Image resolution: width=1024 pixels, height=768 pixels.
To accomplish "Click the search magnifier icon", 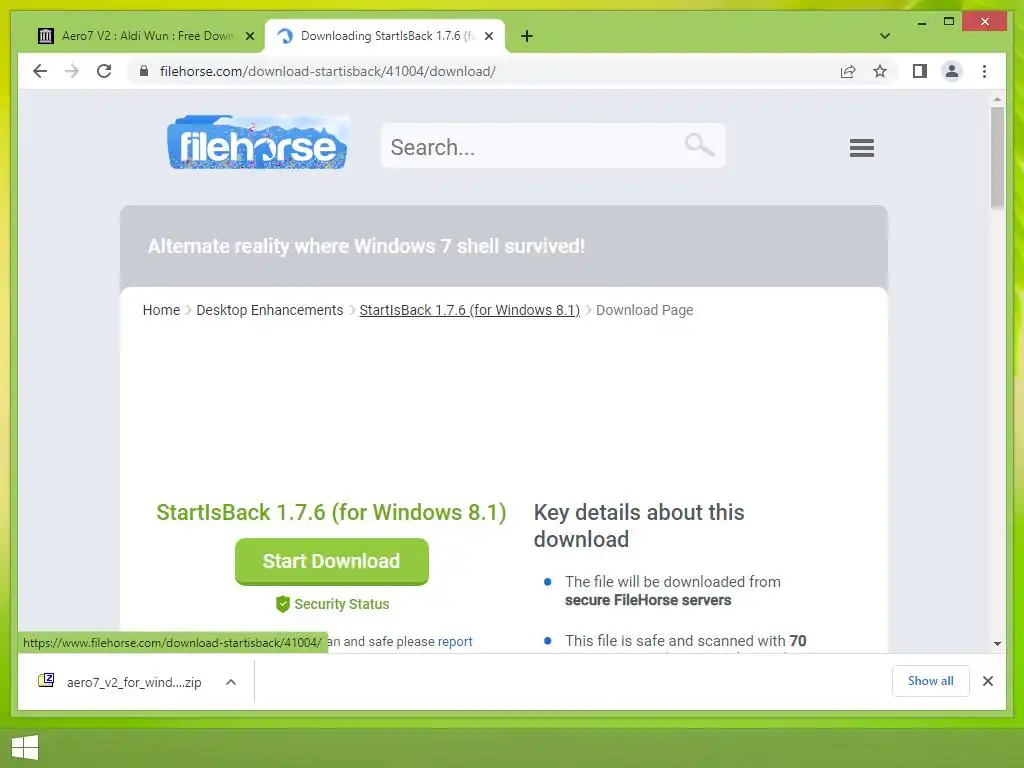I will pos(699,145).
